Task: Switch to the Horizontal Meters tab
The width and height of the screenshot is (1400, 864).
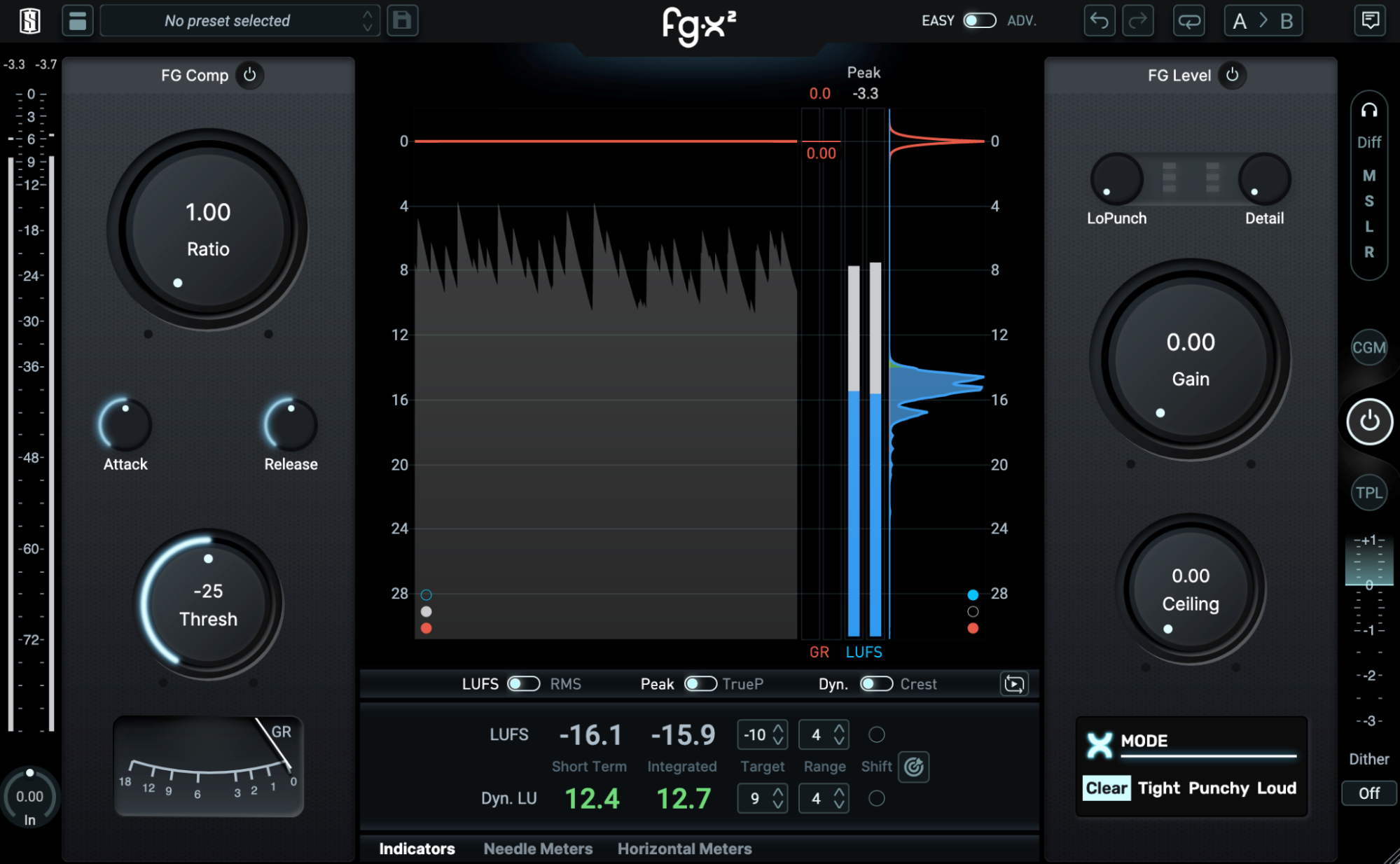Action: pos(684,849)
